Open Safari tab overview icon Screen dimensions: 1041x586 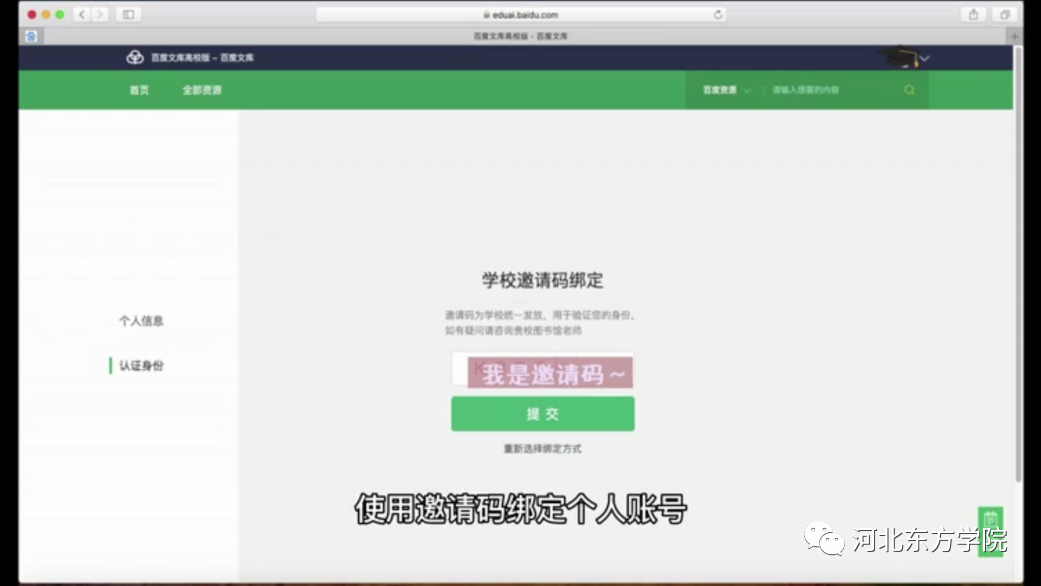[x=1005, y=14]
